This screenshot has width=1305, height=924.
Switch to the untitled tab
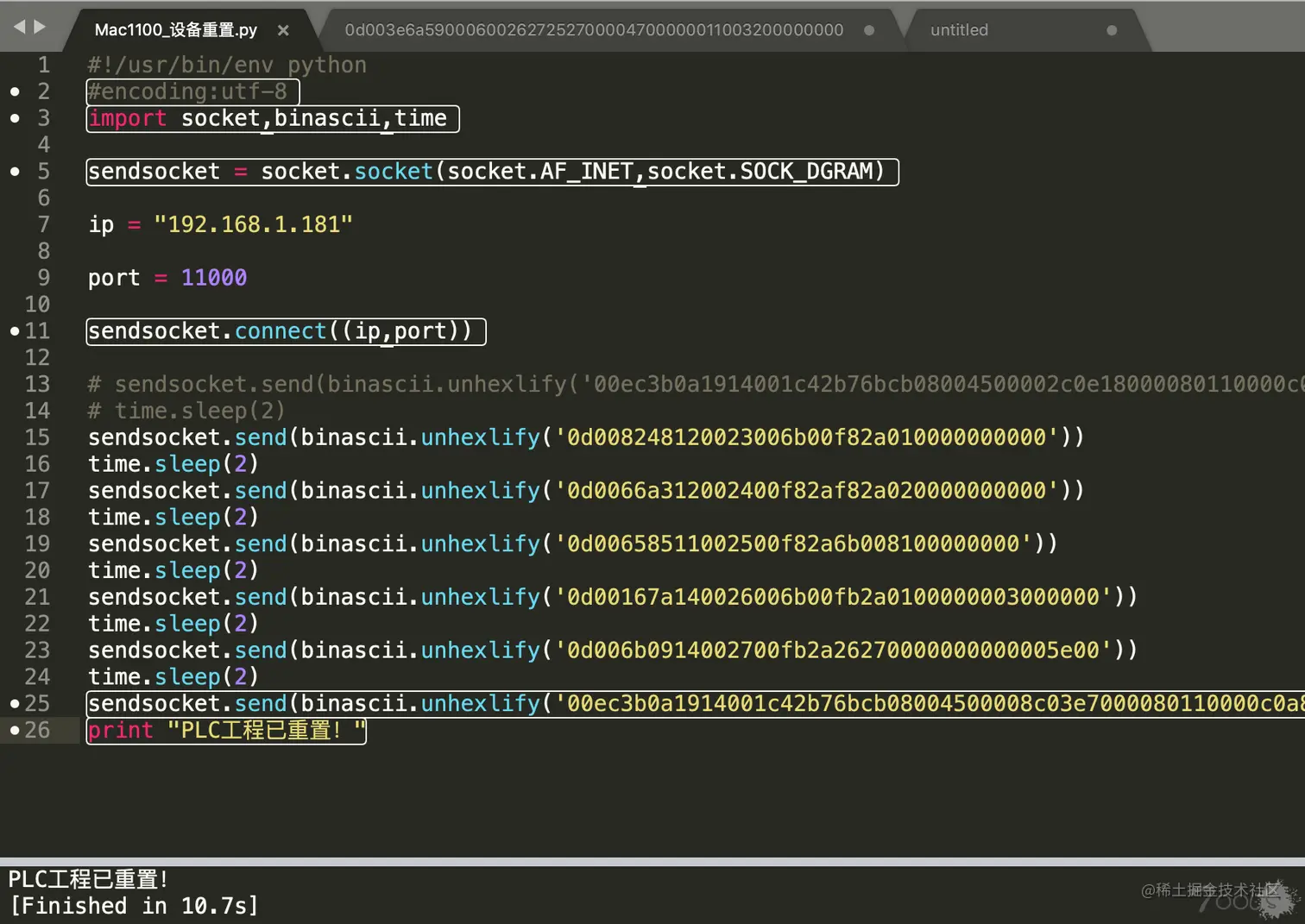coord(959,30)
